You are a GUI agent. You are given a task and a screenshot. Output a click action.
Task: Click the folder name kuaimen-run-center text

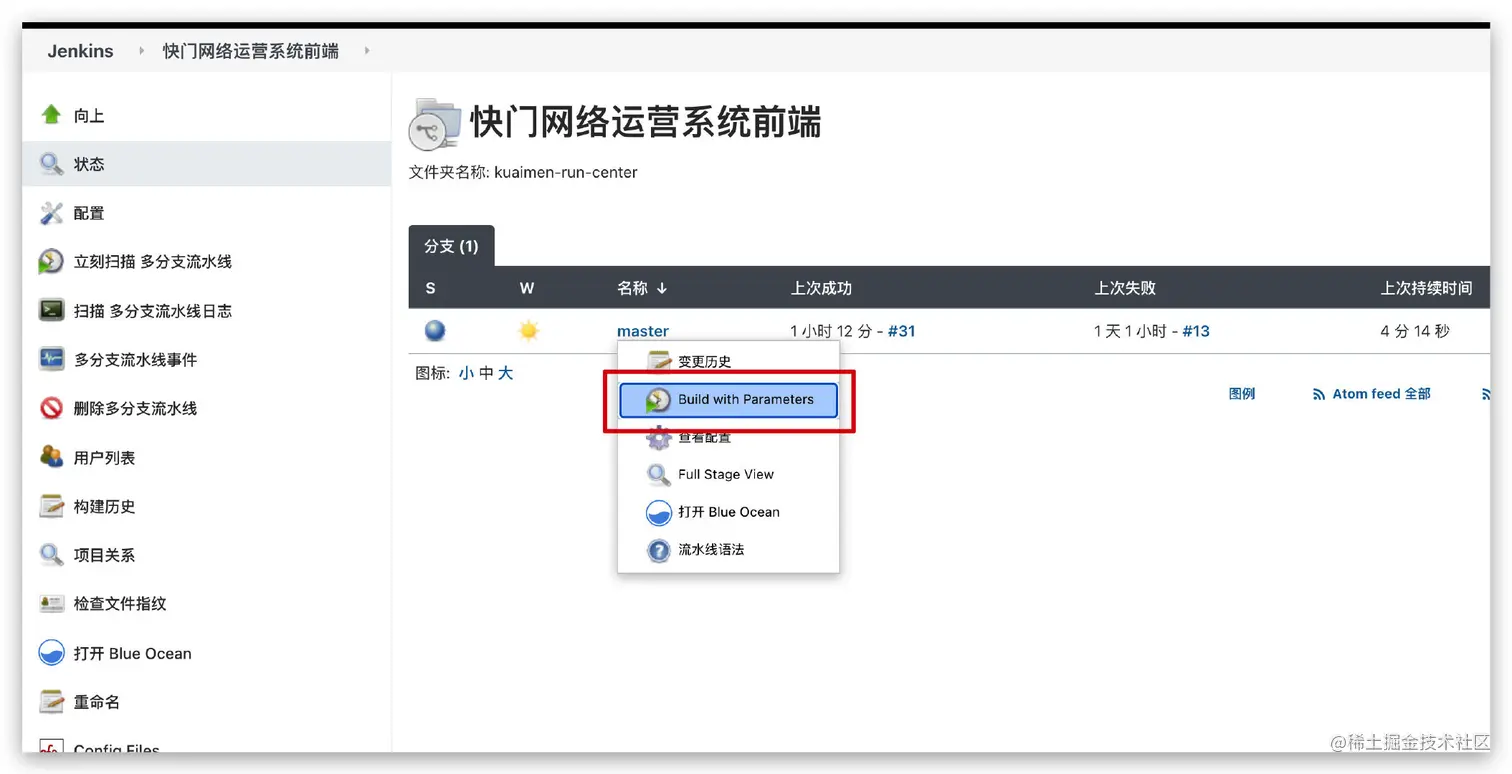(x=566, y=172)
